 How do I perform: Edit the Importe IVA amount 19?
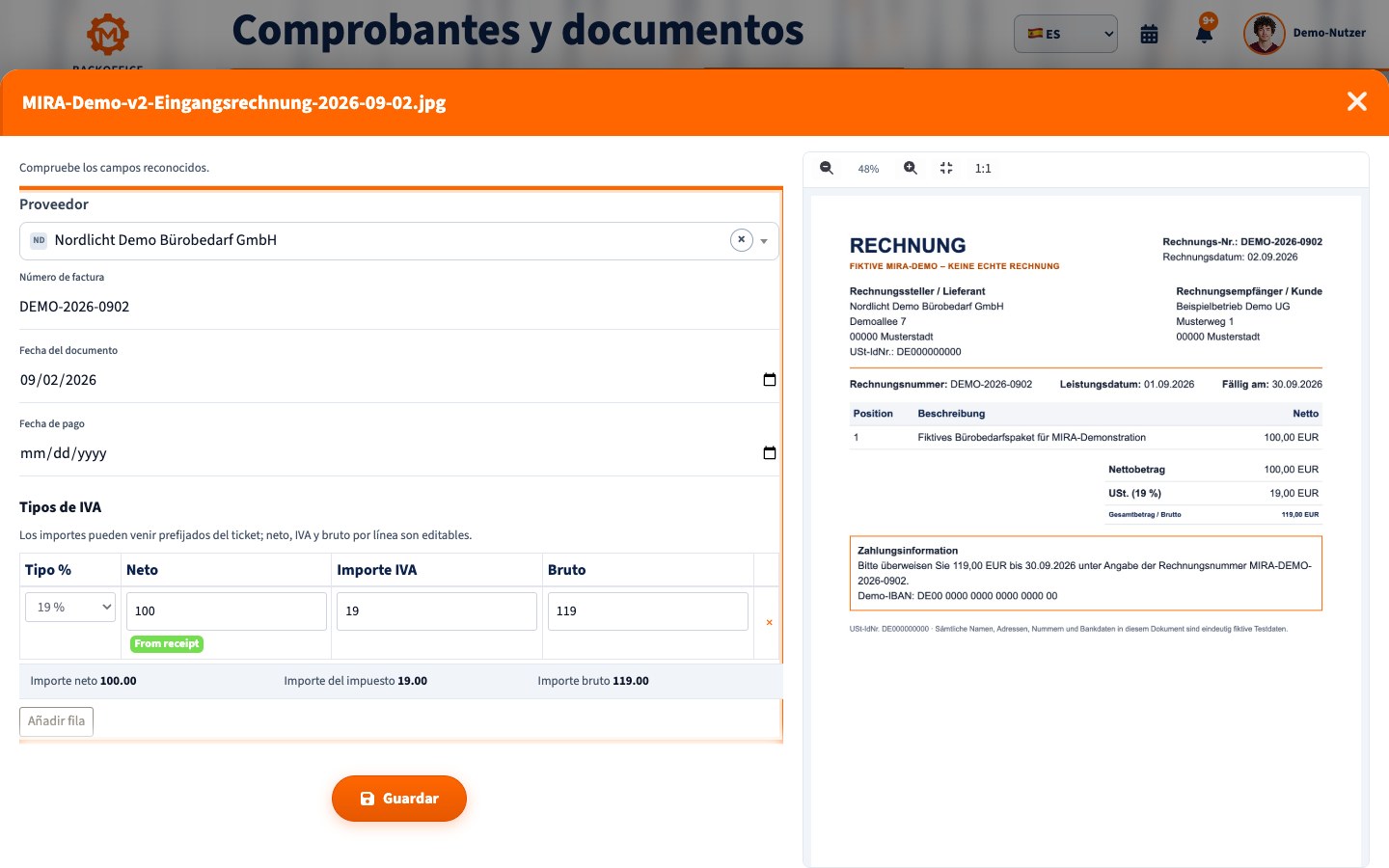click(x=437, y=611)
